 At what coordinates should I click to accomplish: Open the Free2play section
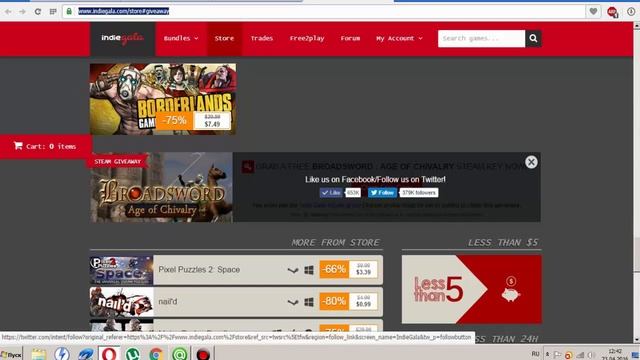point(307,38)
